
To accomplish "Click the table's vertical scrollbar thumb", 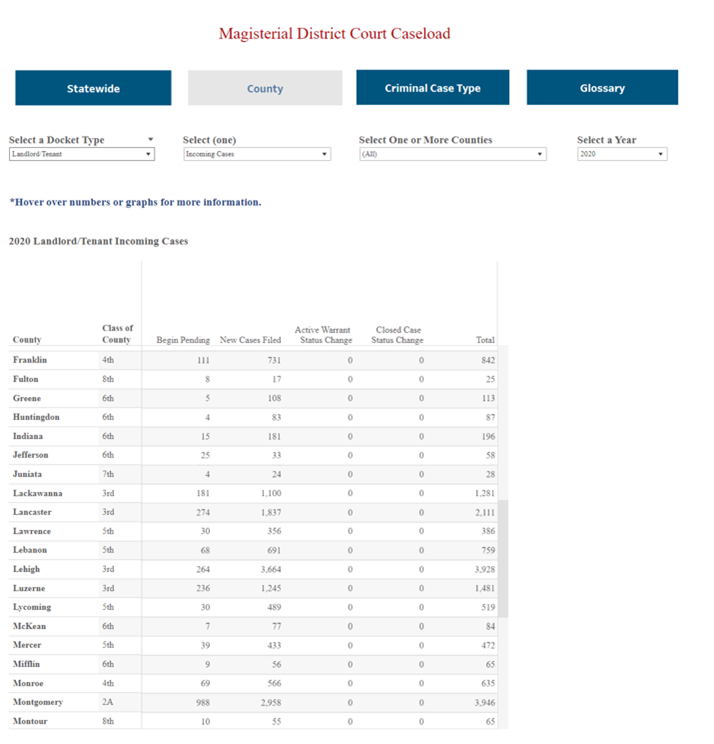I will click(503, 558).
